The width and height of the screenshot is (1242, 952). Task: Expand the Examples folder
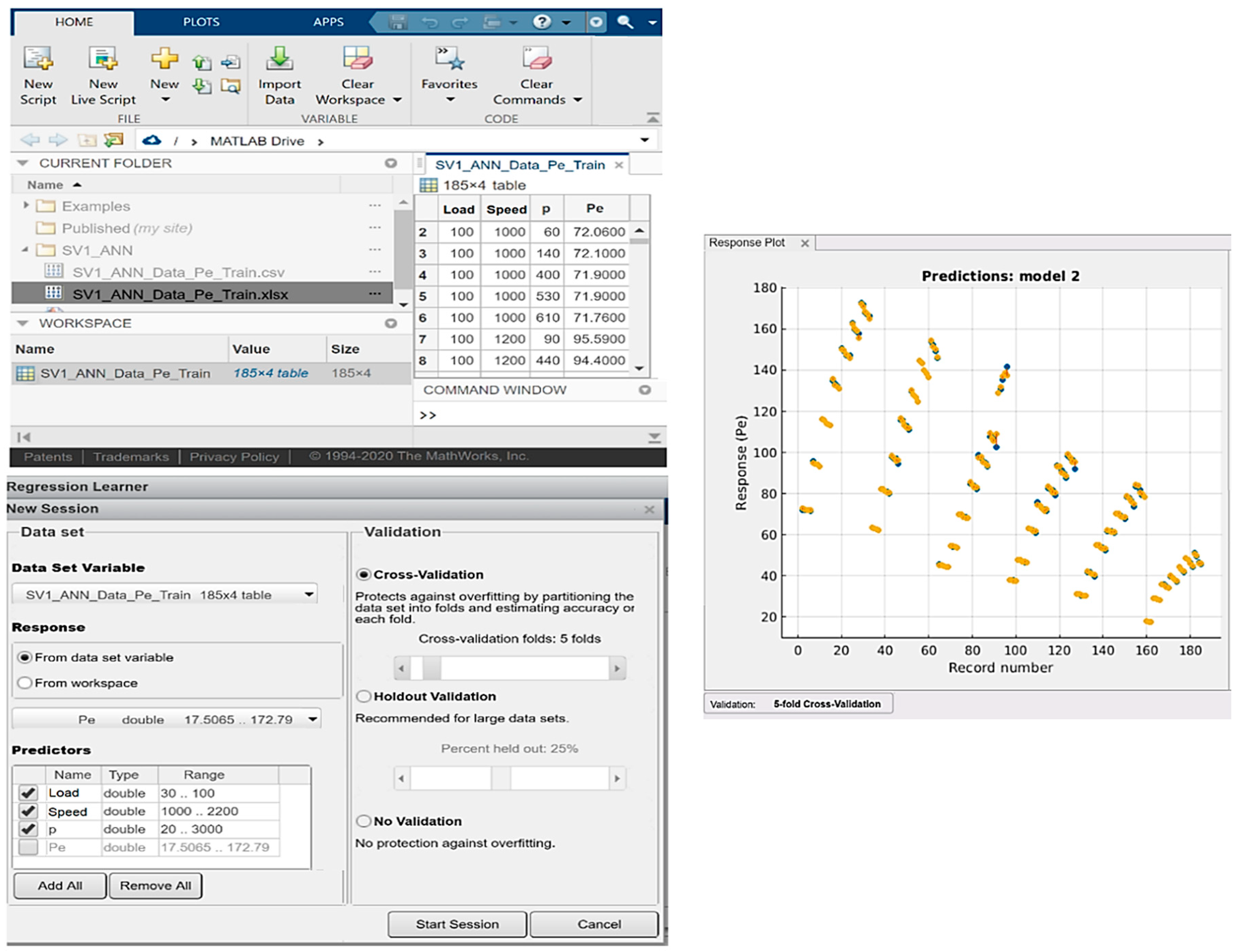coord(26,205)
